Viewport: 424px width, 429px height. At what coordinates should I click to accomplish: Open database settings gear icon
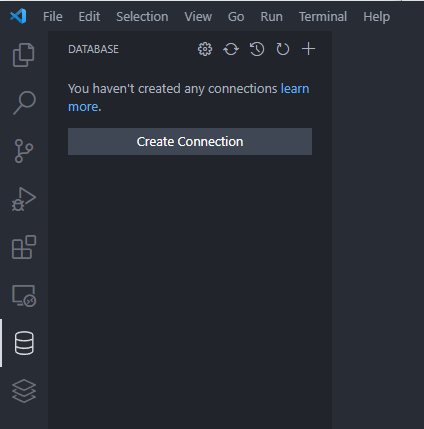point(205,49)
